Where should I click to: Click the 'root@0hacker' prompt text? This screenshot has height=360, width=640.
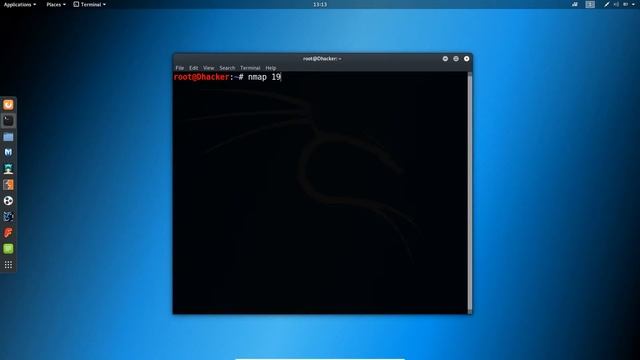pos(201,77)
